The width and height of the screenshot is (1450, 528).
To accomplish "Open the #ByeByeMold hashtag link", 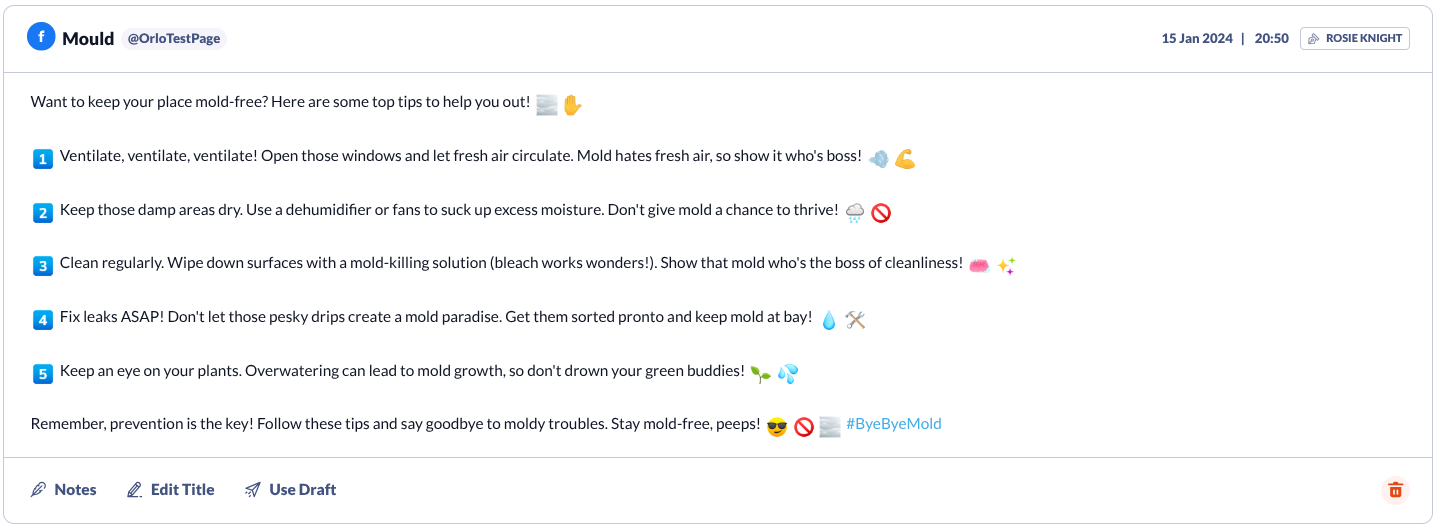I will 894,424.
